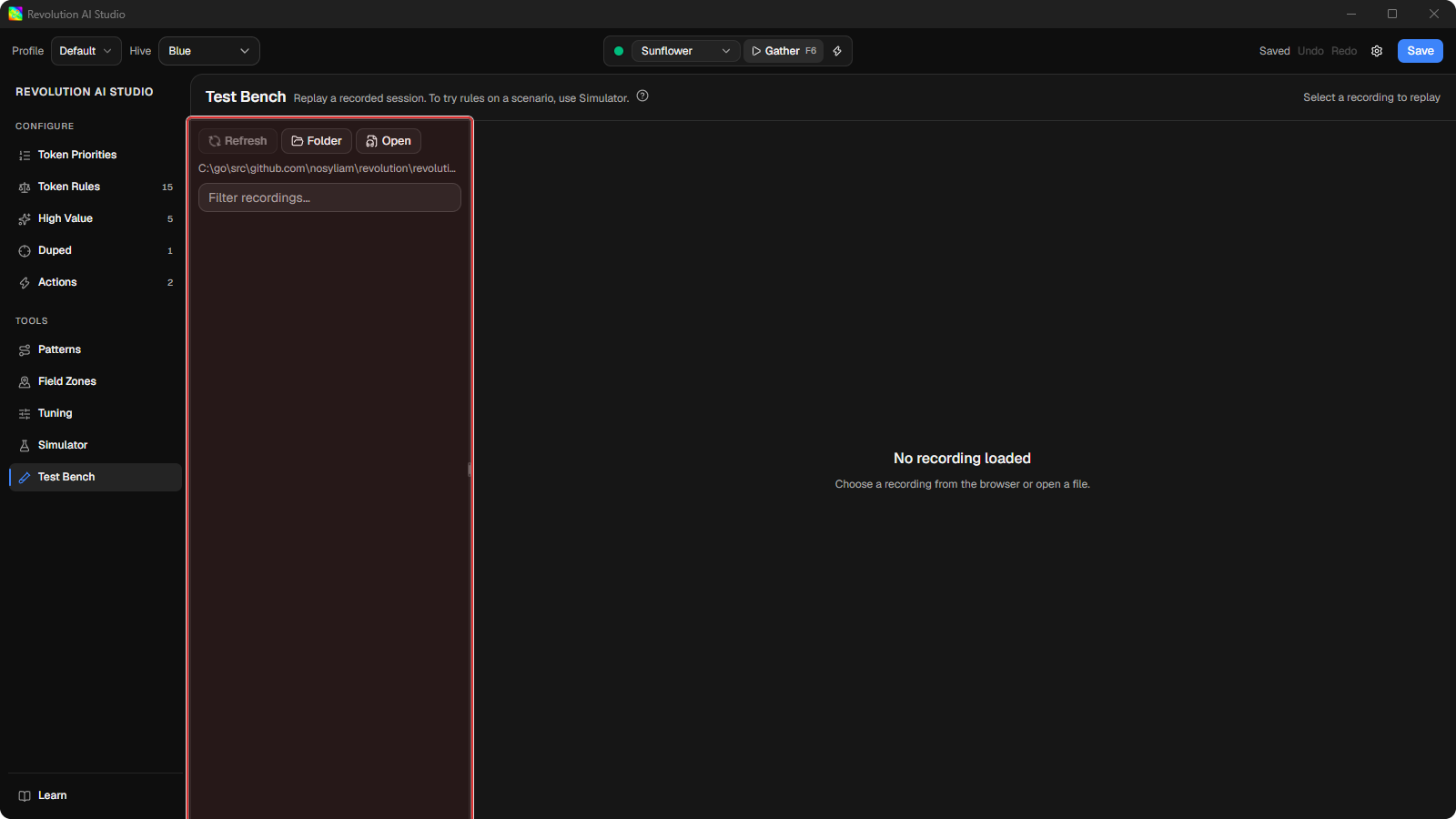1456x819 pixels.
Task: Click the panel splitter handle beside recordings list
Action: (x=470, y=470)
